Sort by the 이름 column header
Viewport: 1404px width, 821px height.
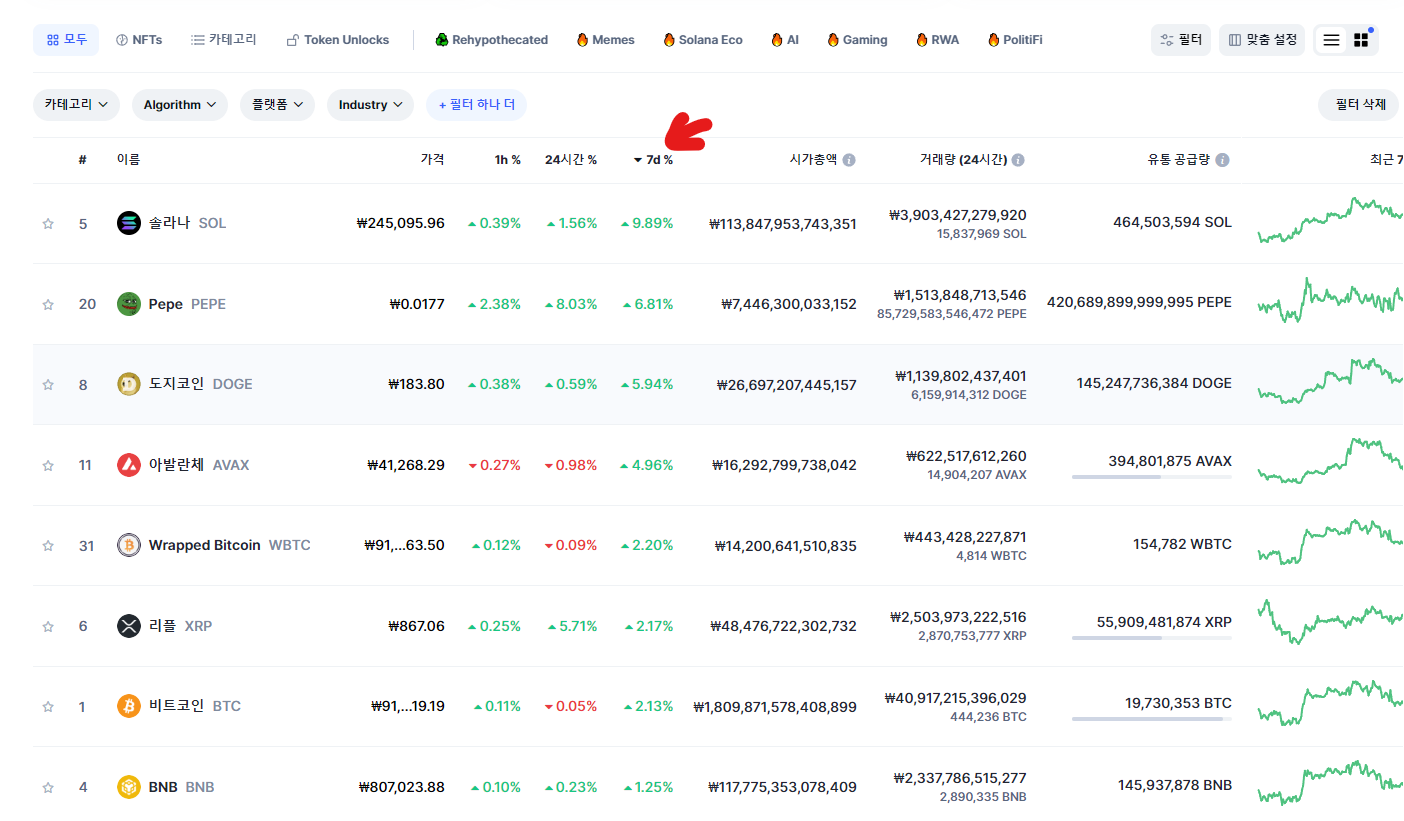pos(128,160)
